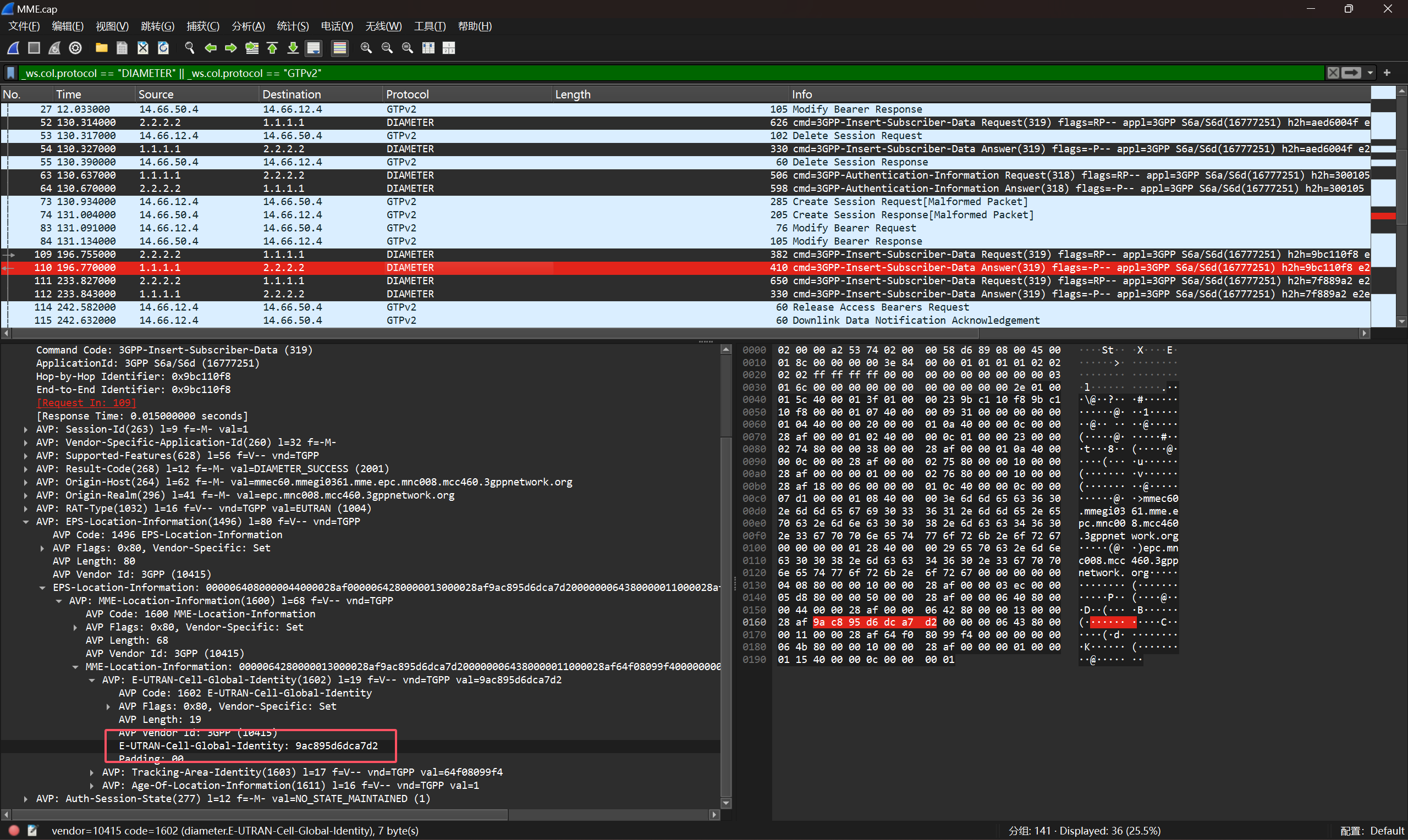Screen dimensions: 1408x840
Task: Stop the running capture
Action: (x=34, y=48)
